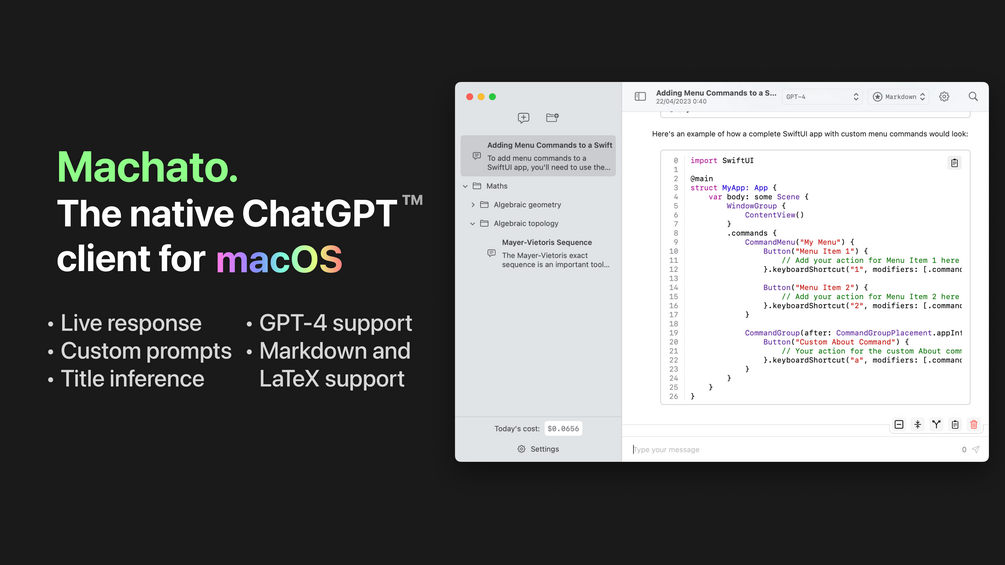Click the Type your message input field

click(795, 450)
